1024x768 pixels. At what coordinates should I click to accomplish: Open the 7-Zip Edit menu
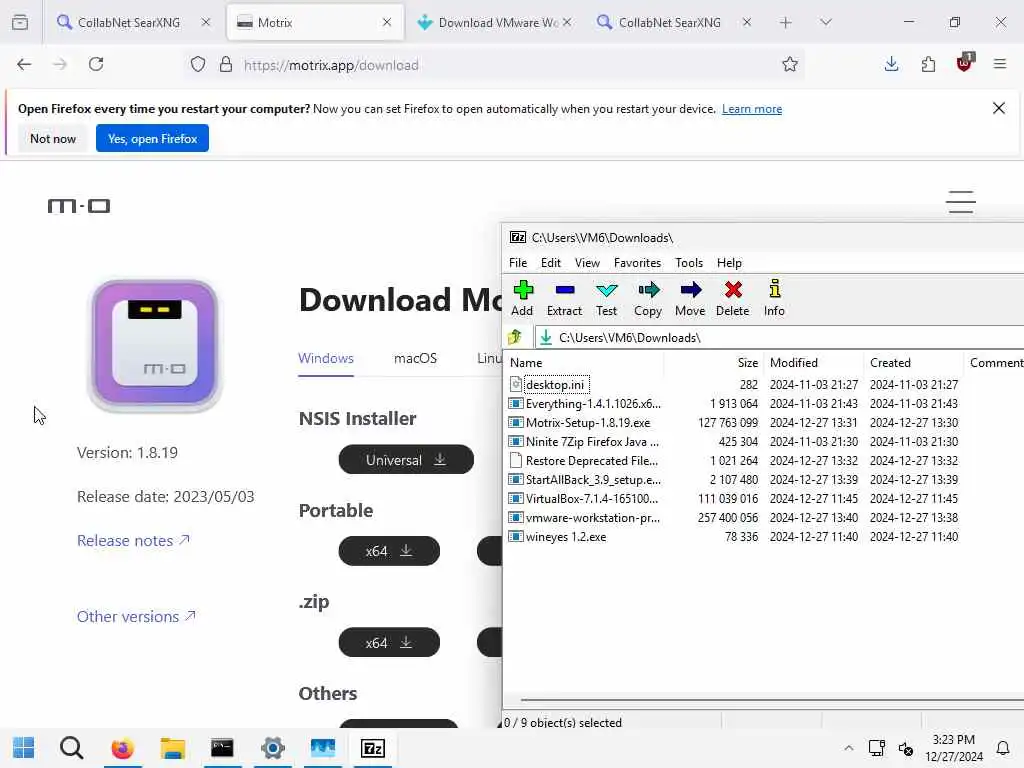click(x=551, y=263)
